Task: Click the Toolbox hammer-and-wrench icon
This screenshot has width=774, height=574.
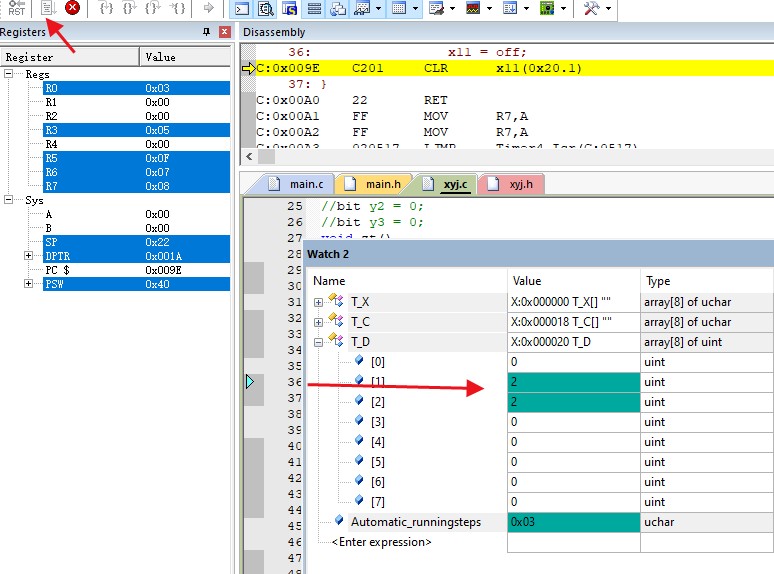Action: (591, 8)
